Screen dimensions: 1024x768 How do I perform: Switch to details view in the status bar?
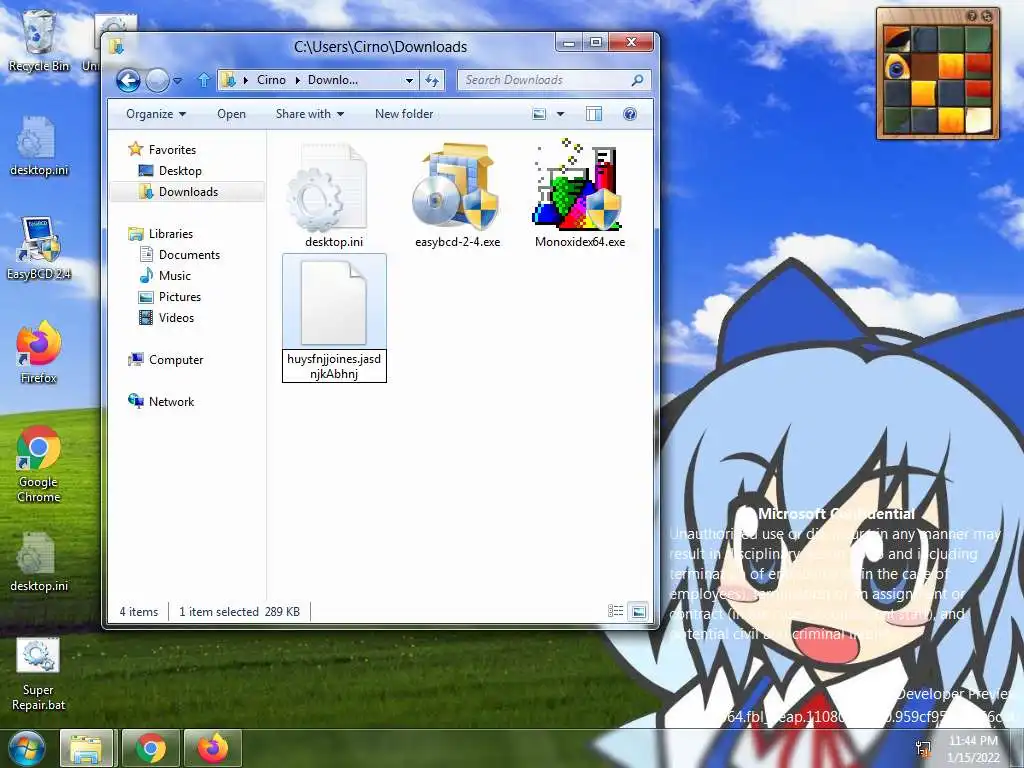coord(615,611)
